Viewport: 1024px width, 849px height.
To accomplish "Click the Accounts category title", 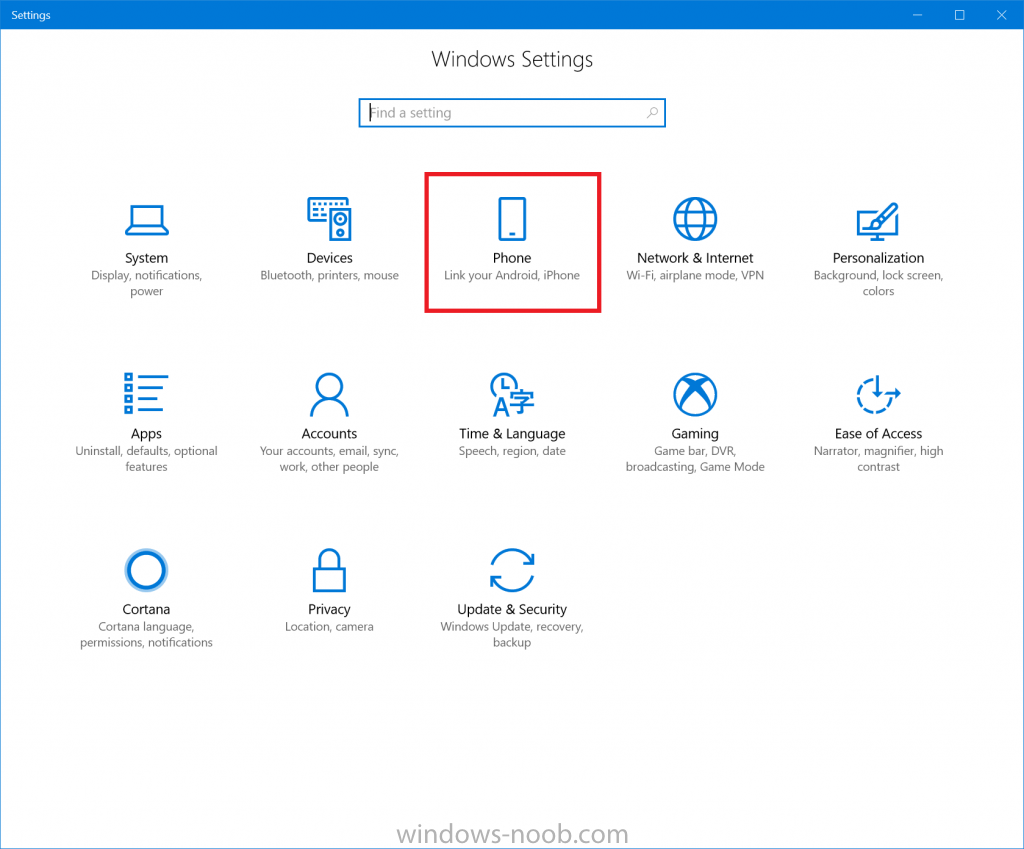I will pos(329,434).
